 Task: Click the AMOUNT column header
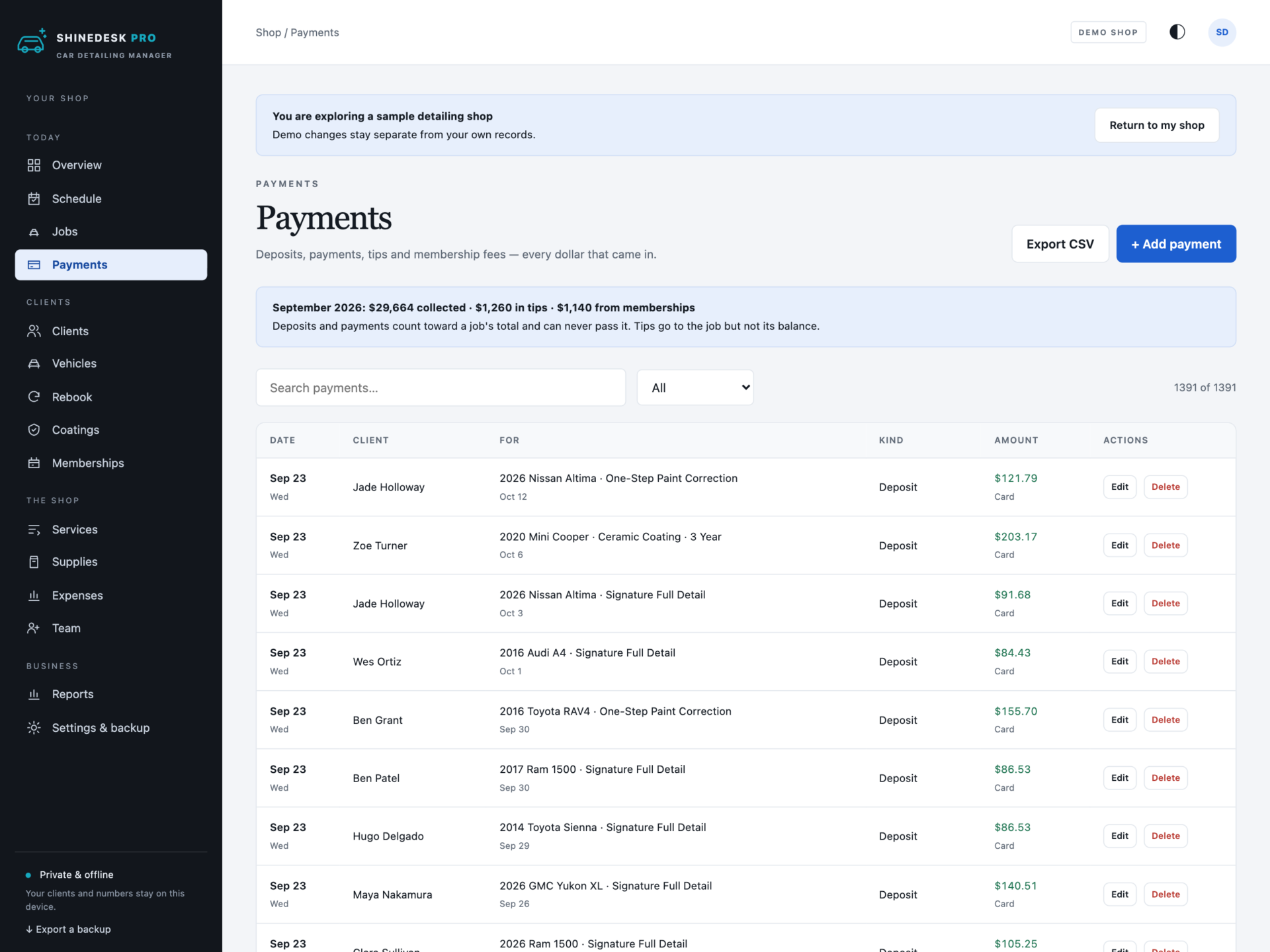[x=1016, y=440]
